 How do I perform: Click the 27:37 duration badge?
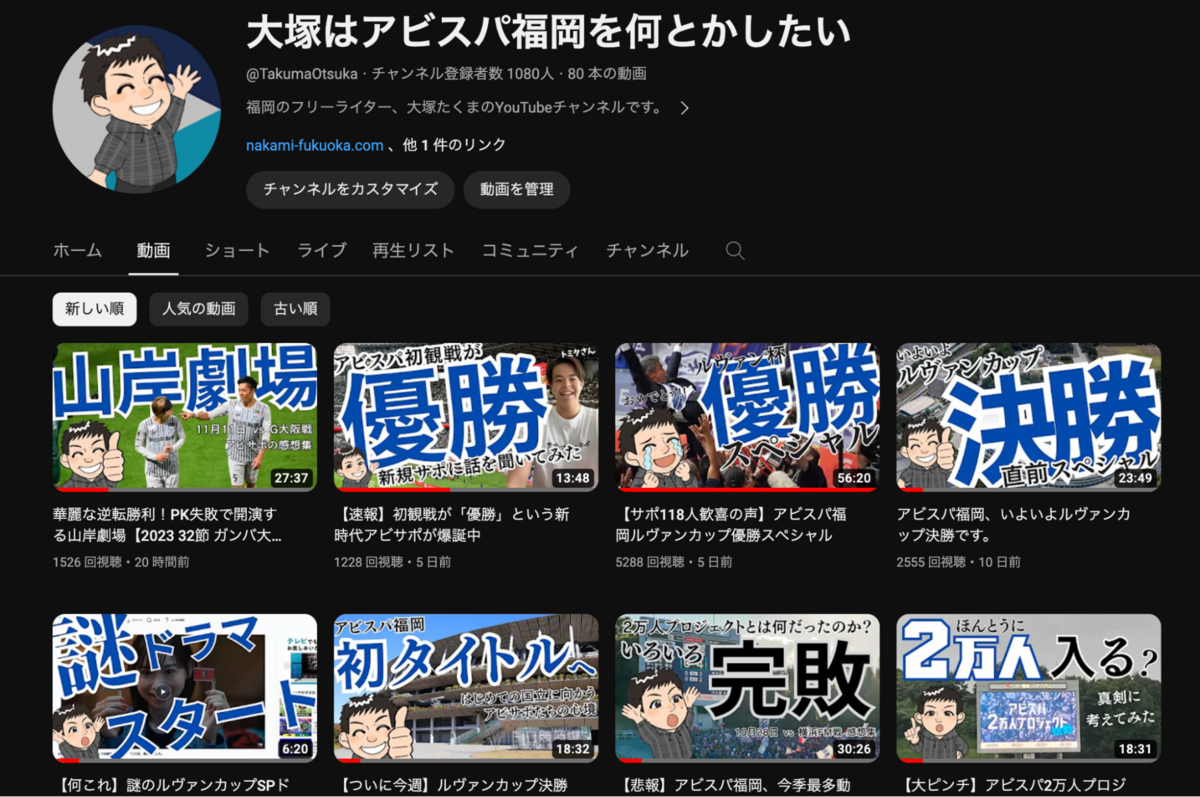click(291, 478)
